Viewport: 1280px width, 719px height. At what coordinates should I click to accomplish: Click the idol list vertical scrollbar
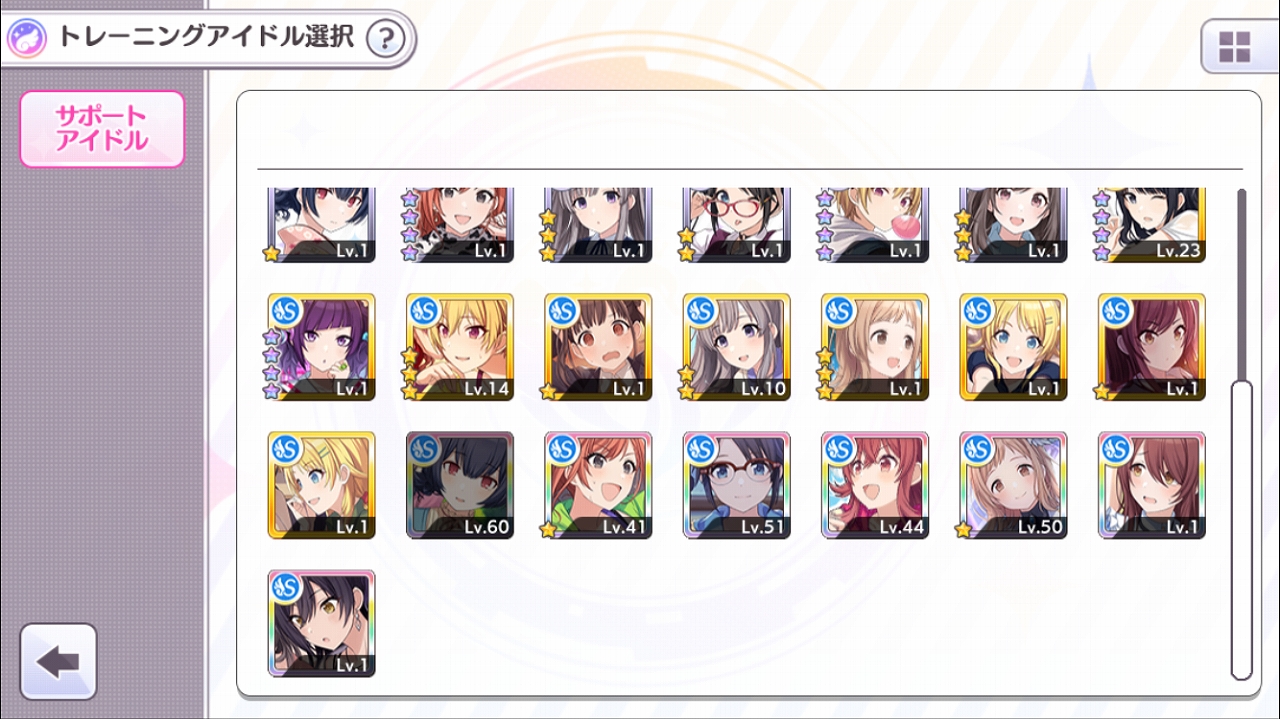[1241, 432]
